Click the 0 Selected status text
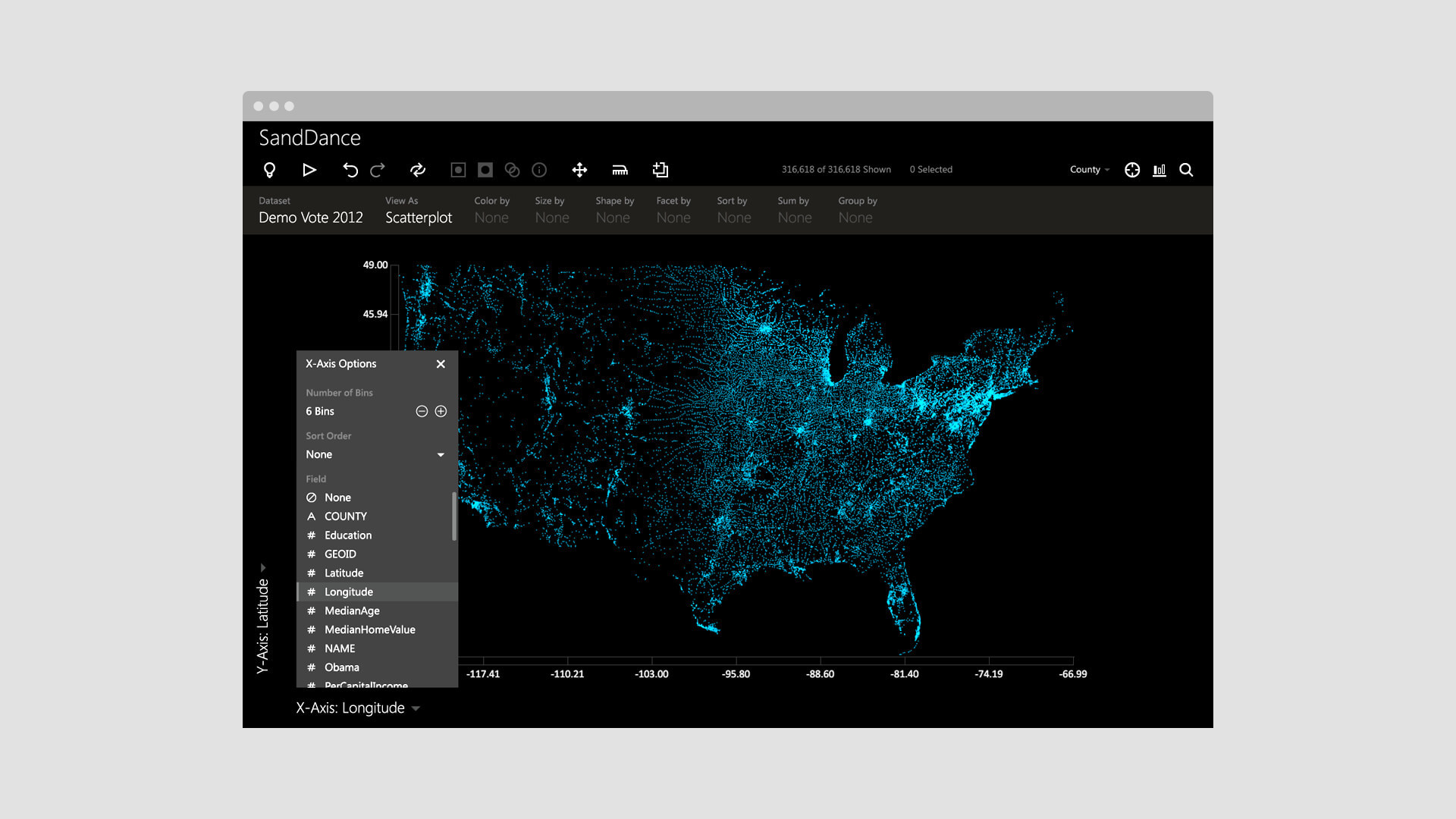Screen dimensions: 1456x819 [930, 170]
